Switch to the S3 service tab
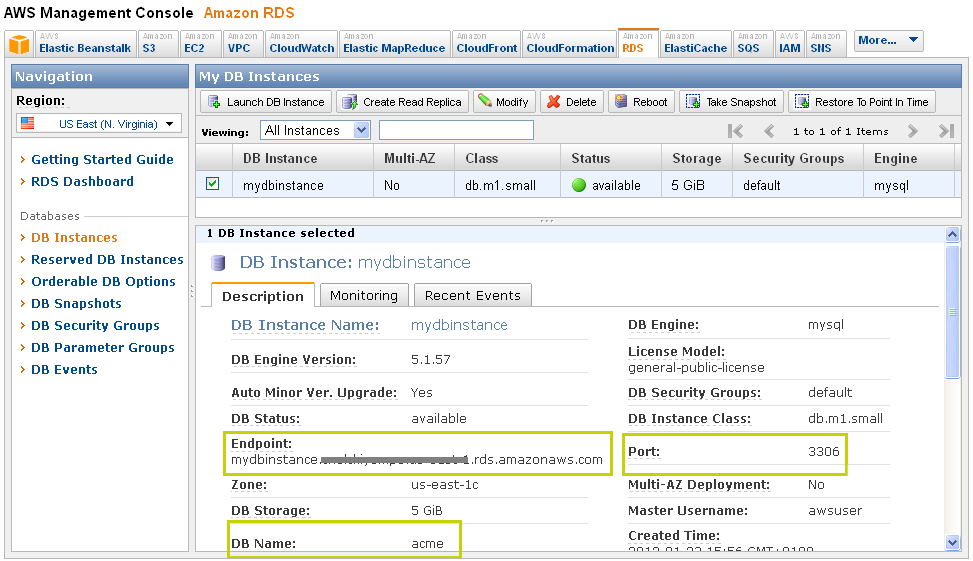Image resolution: width=973 pixels, height=561 pixels. (x=158, y=43)
